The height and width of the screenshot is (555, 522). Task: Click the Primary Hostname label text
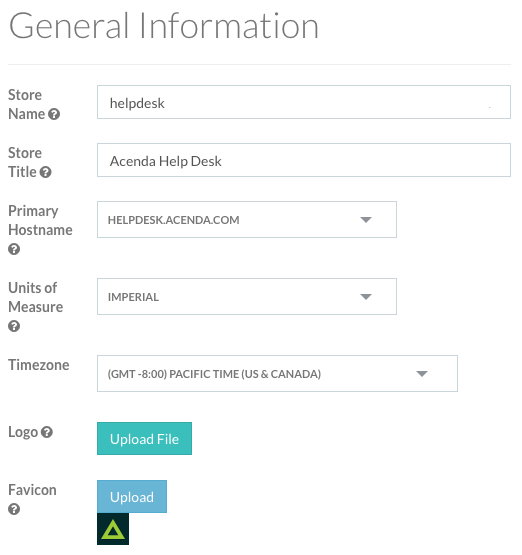tap(40, 220)
